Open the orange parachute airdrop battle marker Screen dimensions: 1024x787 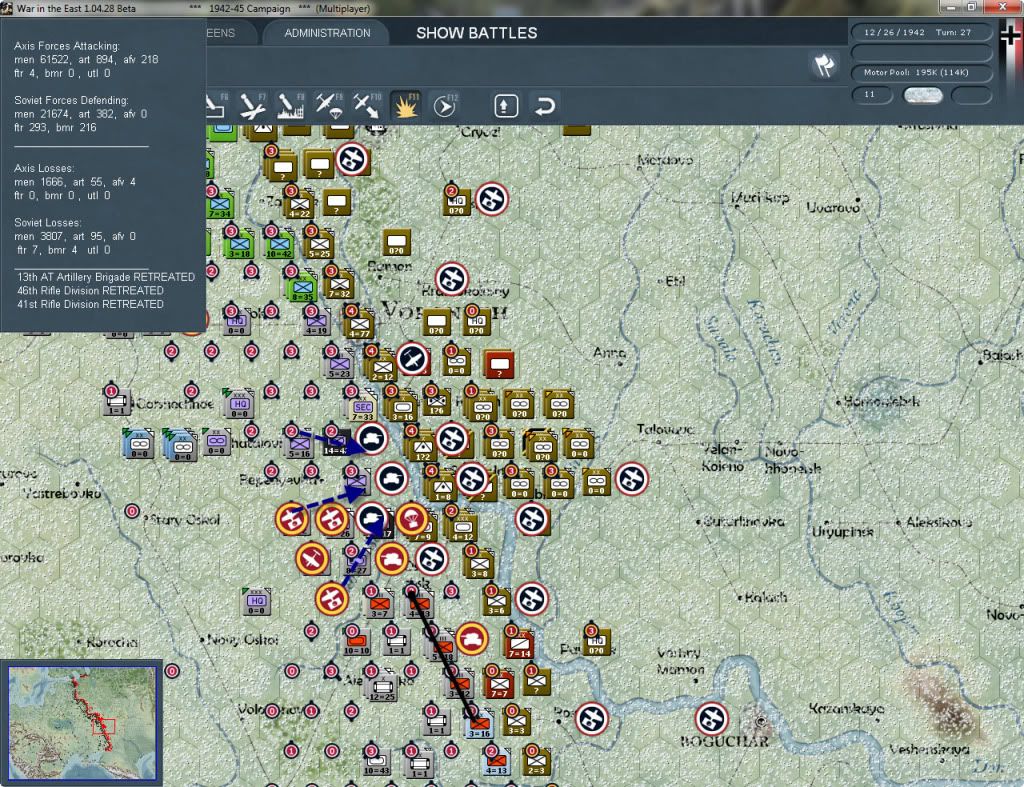[x=412, y=519]
